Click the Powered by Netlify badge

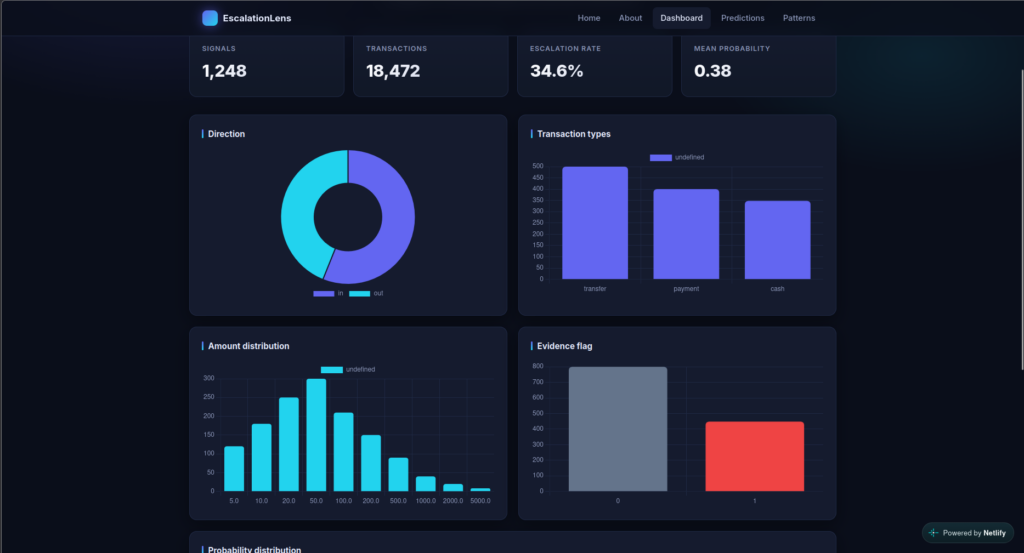(x=968, y=533)
